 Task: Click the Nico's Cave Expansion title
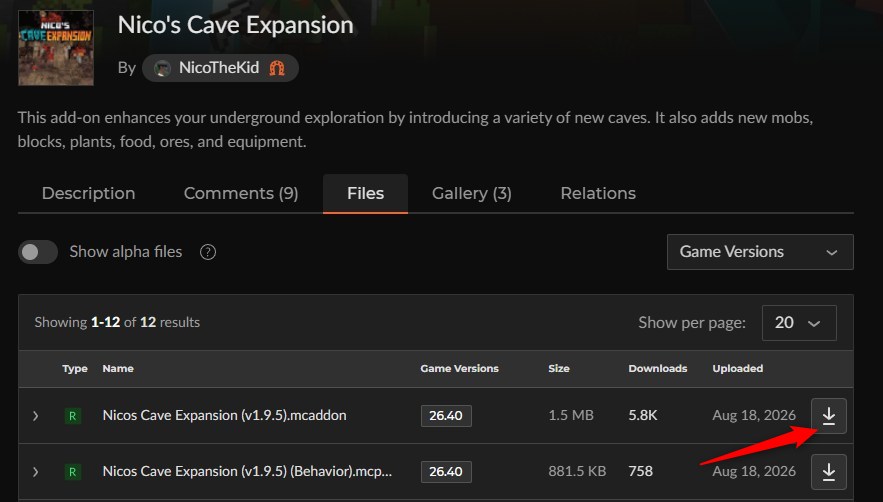pos(235,25)
